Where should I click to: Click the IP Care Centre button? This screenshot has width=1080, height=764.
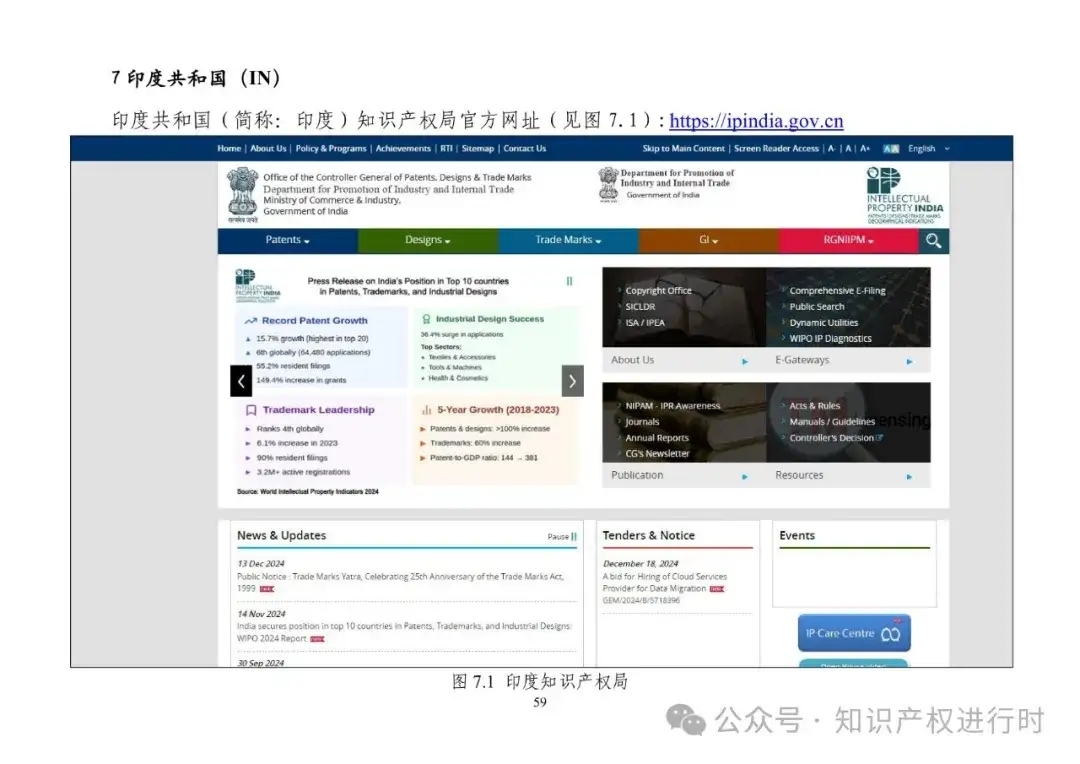(854, 633)
